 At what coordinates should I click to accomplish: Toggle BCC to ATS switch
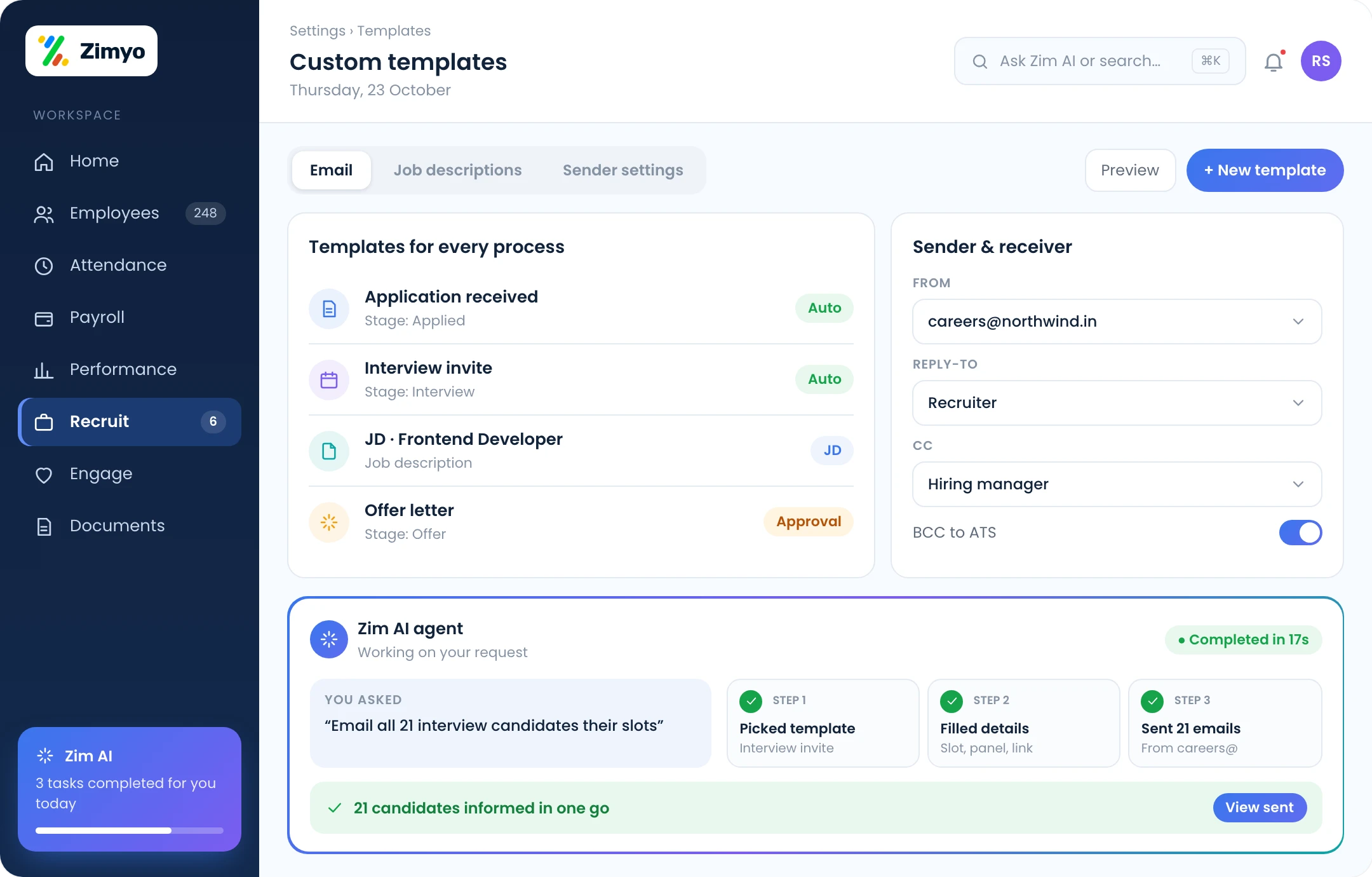(1300, 533)
